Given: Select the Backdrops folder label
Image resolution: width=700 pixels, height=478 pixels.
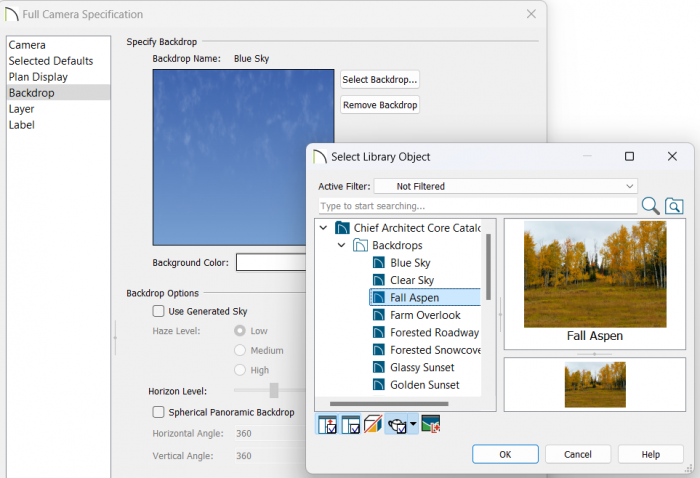Looking at the screenshot, I should [x=397, y=245].
